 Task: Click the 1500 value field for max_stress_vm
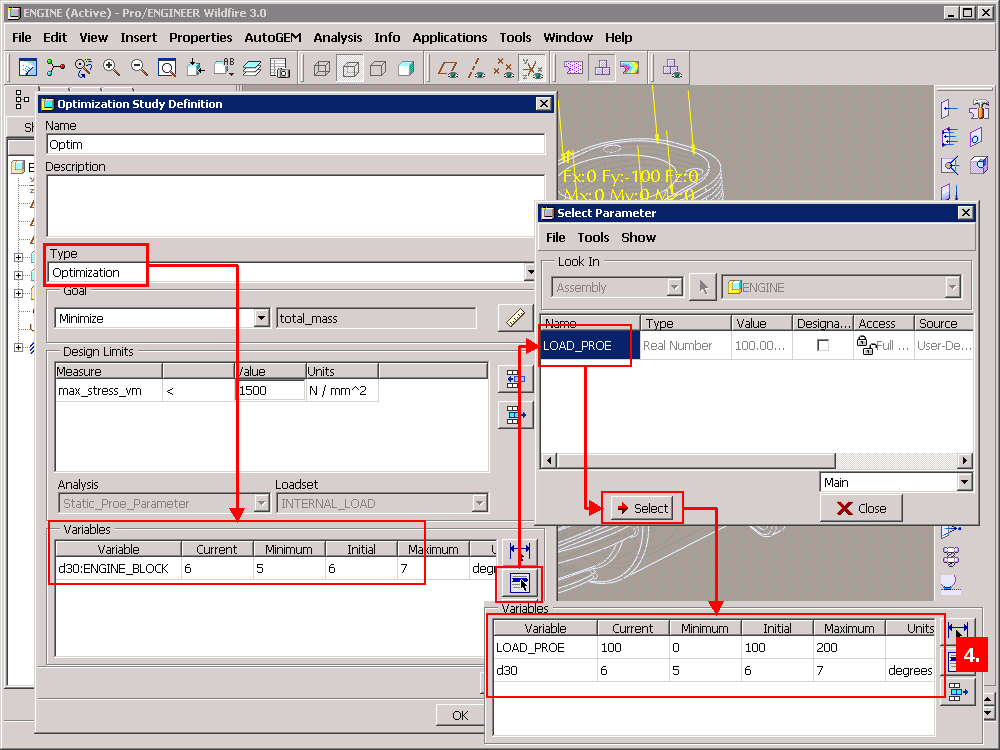[x=270, y=390]
